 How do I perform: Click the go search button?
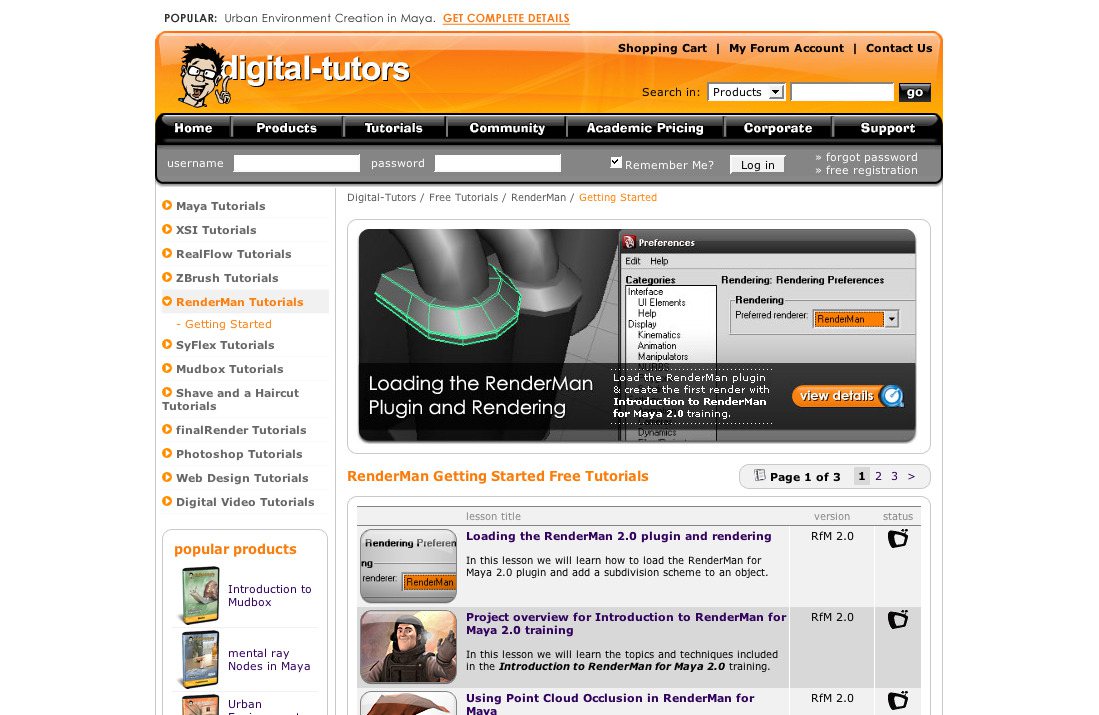(915, 93)
